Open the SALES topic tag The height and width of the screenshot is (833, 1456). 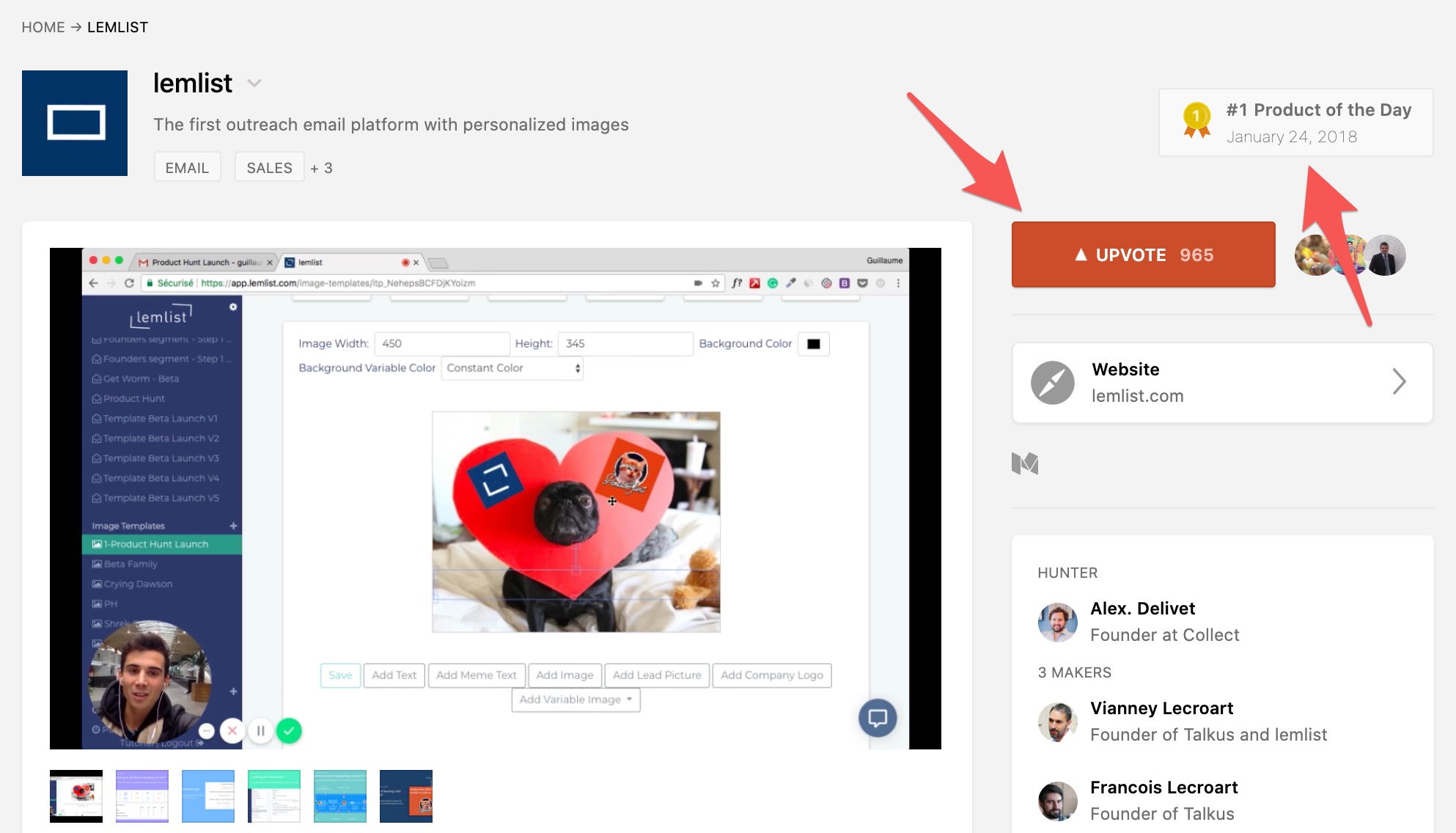tap(269, 167)
